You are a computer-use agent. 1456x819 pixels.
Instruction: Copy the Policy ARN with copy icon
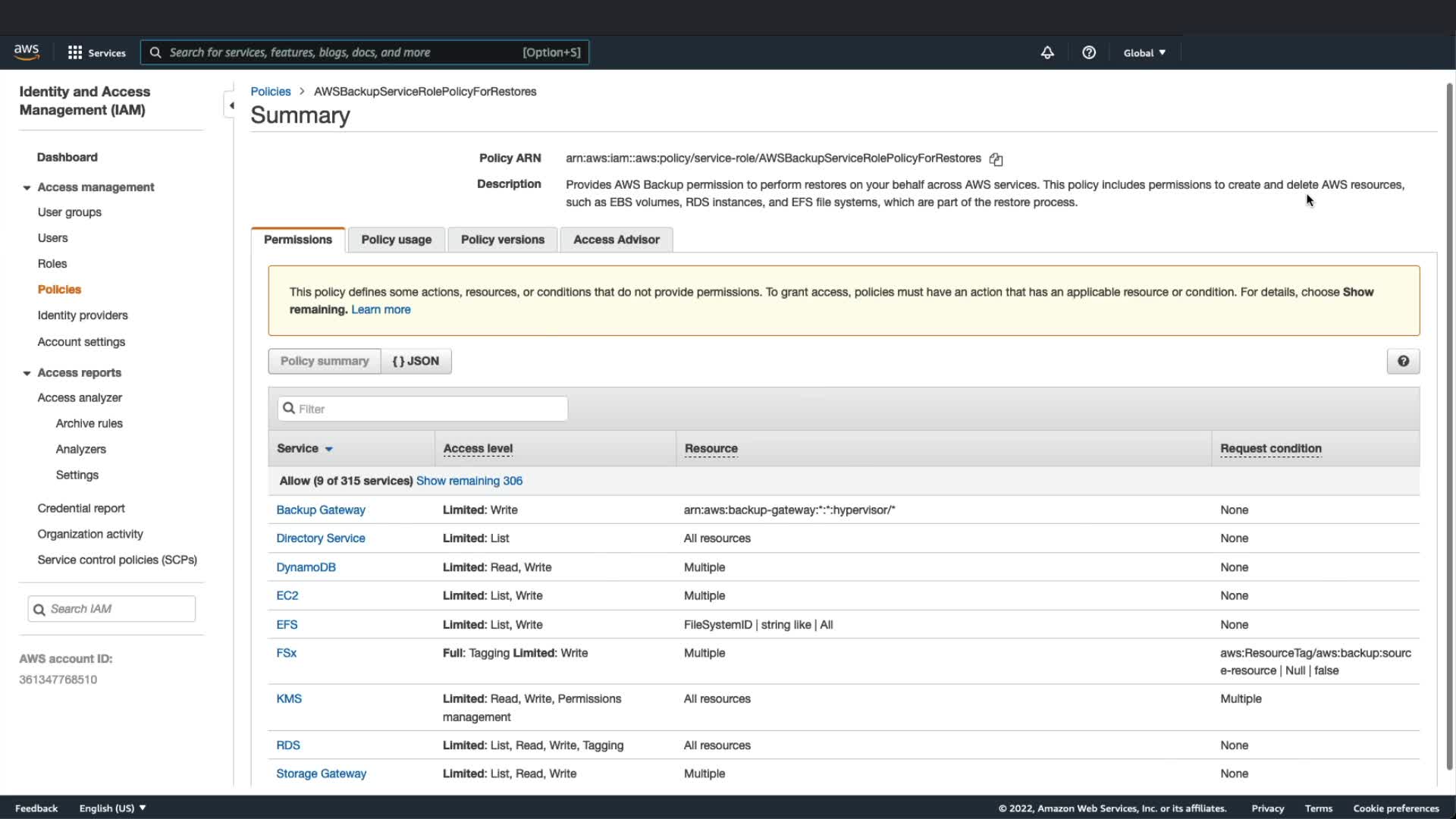(996, 159)
